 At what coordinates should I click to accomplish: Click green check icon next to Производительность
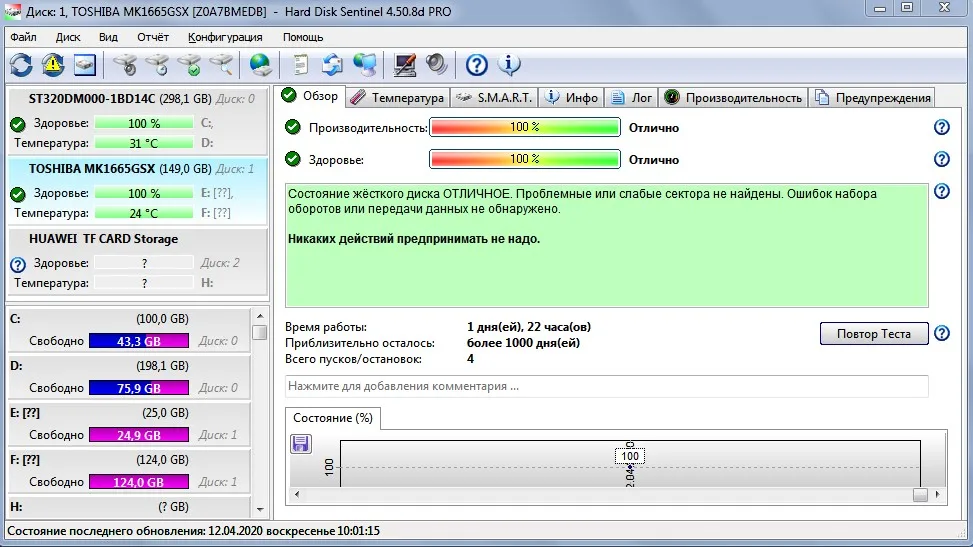point(292,127)
